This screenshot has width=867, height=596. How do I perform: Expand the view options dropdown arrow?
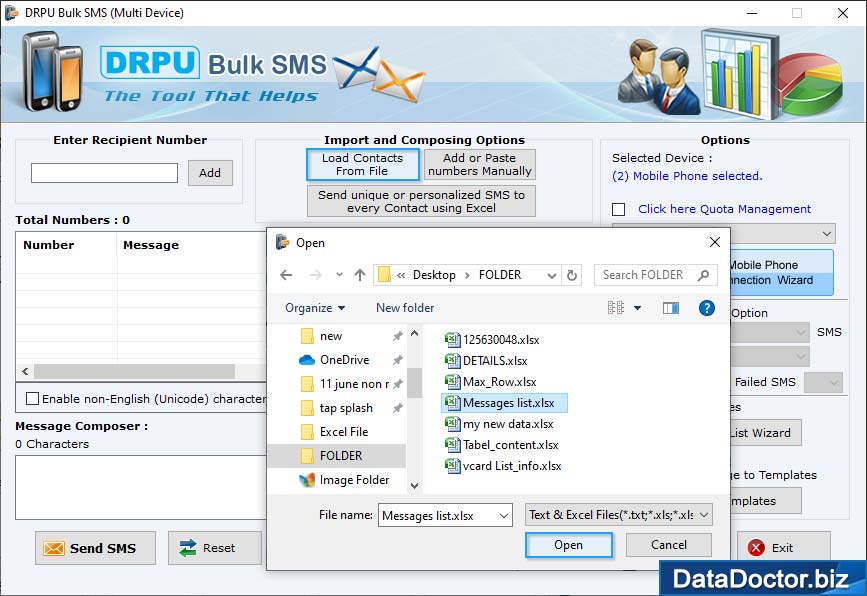pos(637,308)
